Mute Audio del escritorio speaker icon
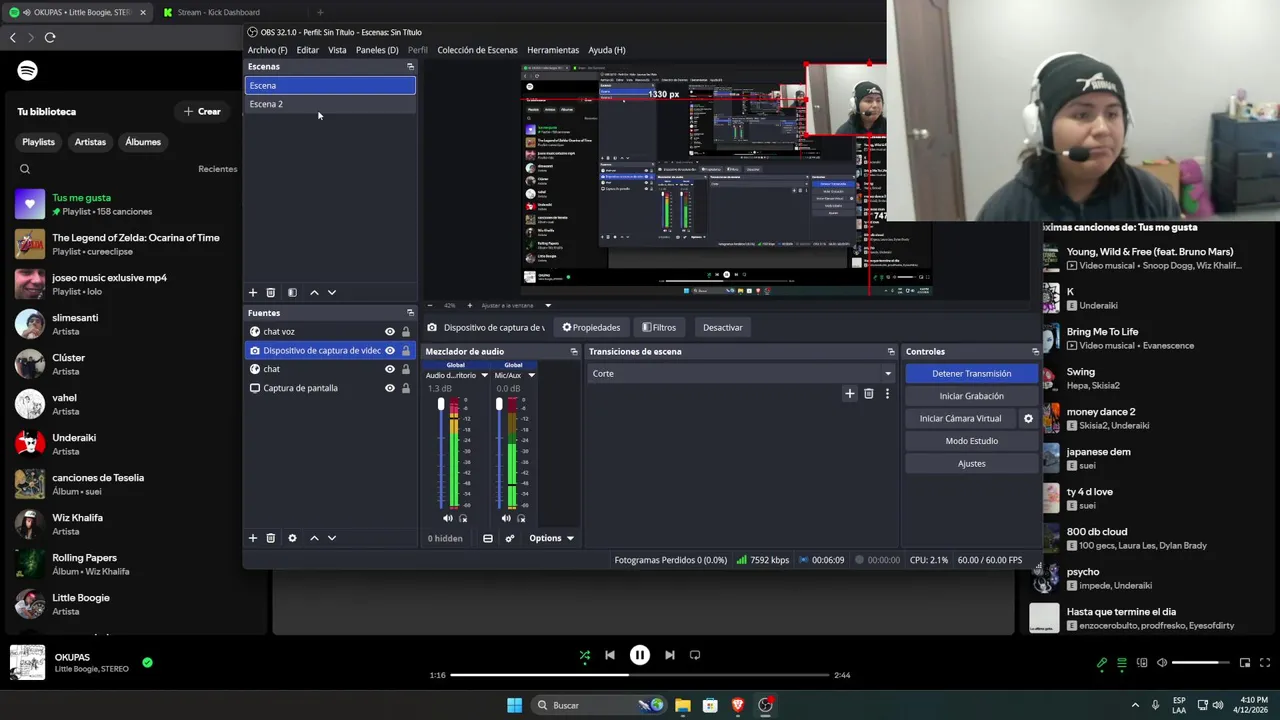This screenshot has height=720, width=1280. click(x=447, y=518)
